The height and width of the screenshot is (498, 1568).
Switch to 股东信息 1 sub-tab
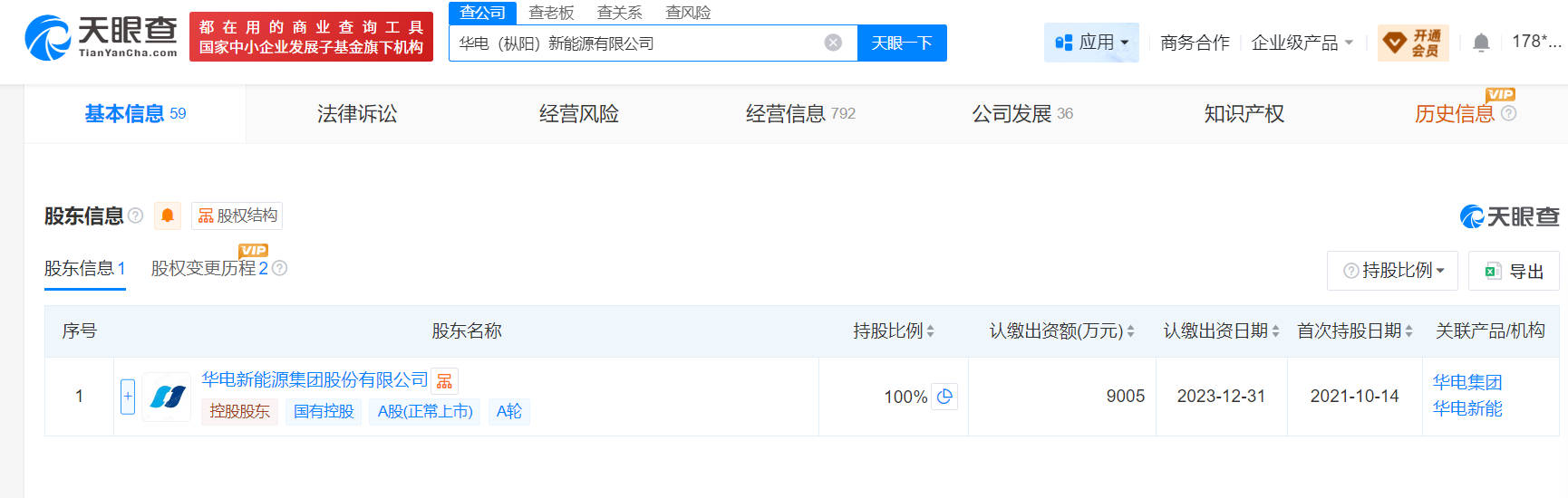(85, 268)
